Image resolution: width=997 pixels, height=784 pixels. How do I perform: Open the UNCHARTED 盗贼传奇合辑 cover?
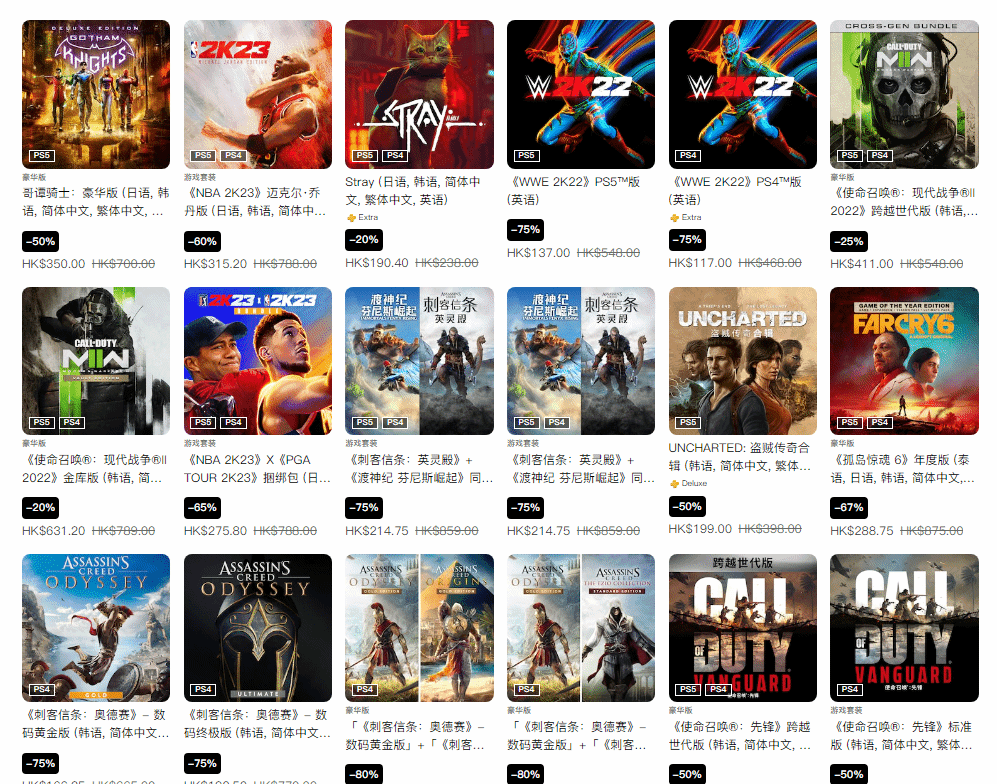click(x=743, y=361)
